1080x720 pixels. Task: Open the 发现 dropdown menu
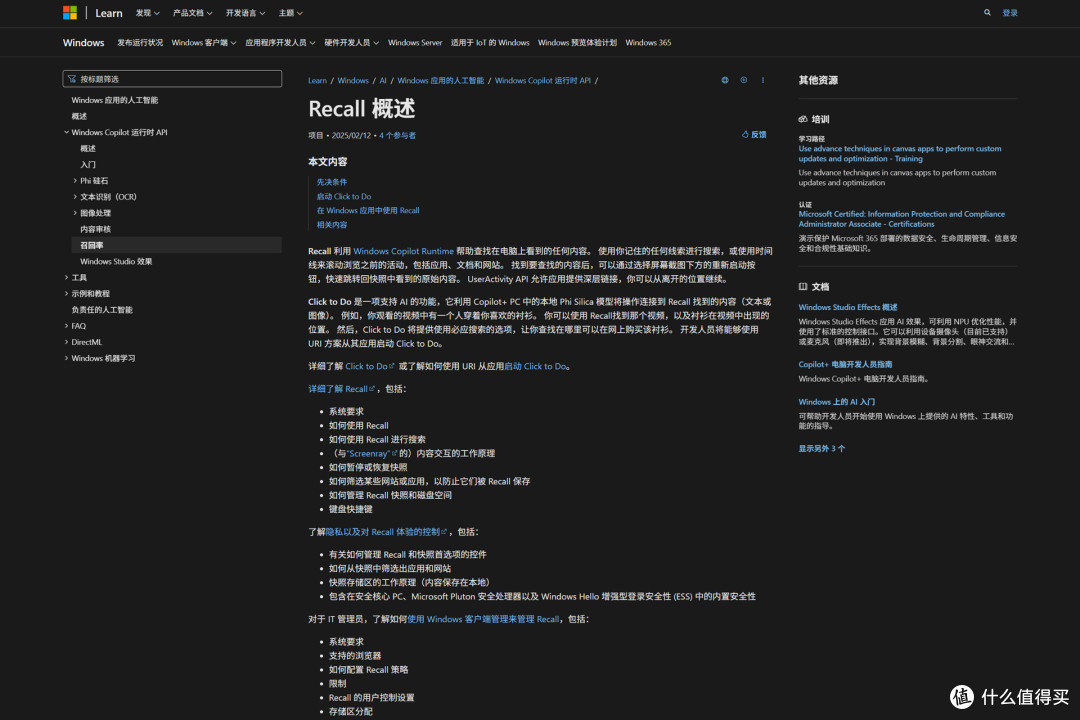(147, 13)
